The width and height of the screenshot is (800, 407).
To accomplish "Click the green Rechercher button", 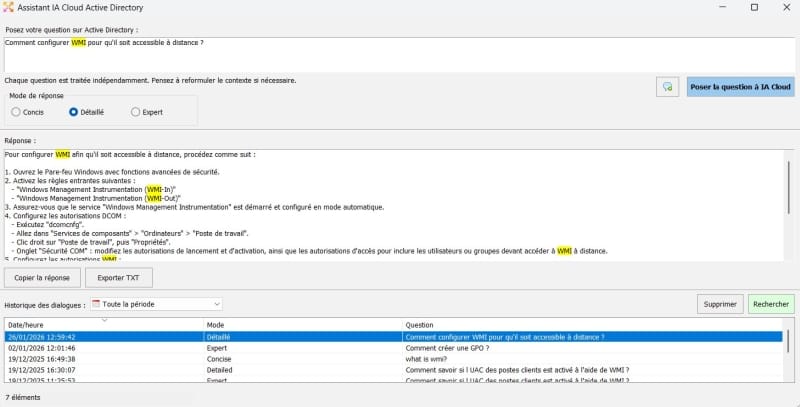I will (x=770, y=303).
